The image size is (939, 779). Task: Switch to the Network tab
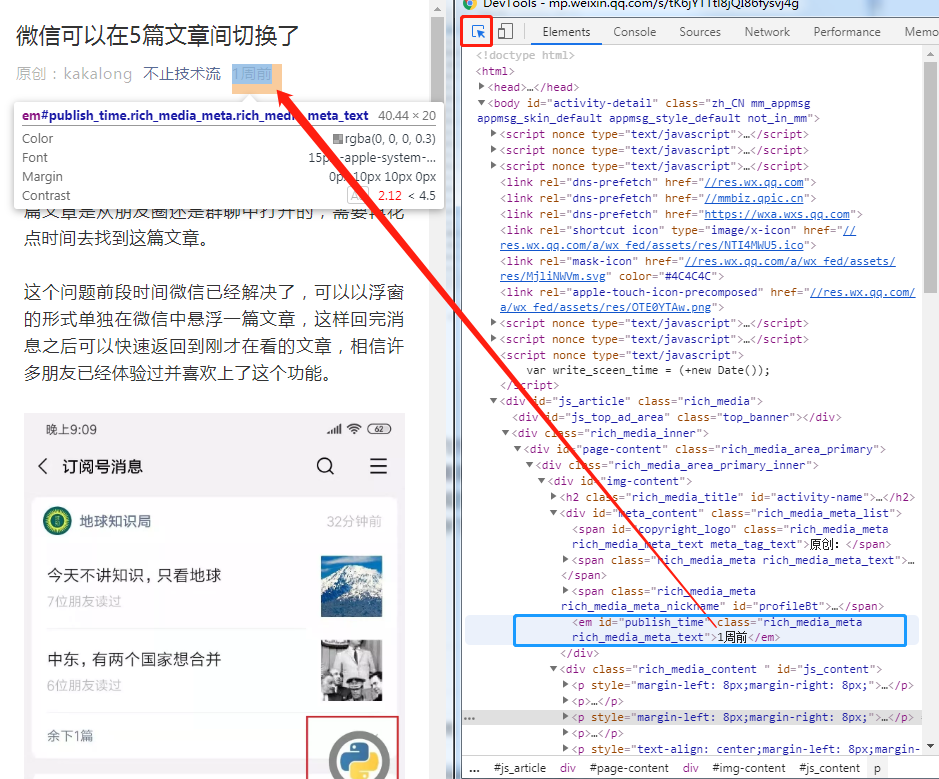pyautogui.click(x=767, y=32)
